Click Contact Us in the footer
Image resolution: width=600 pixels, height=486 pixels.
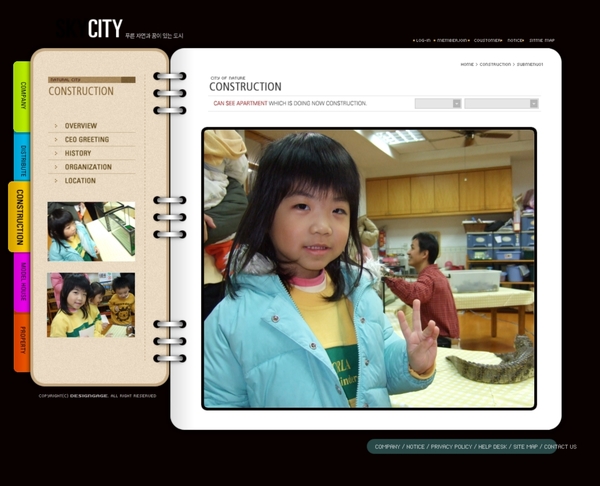tap(560, 447)
